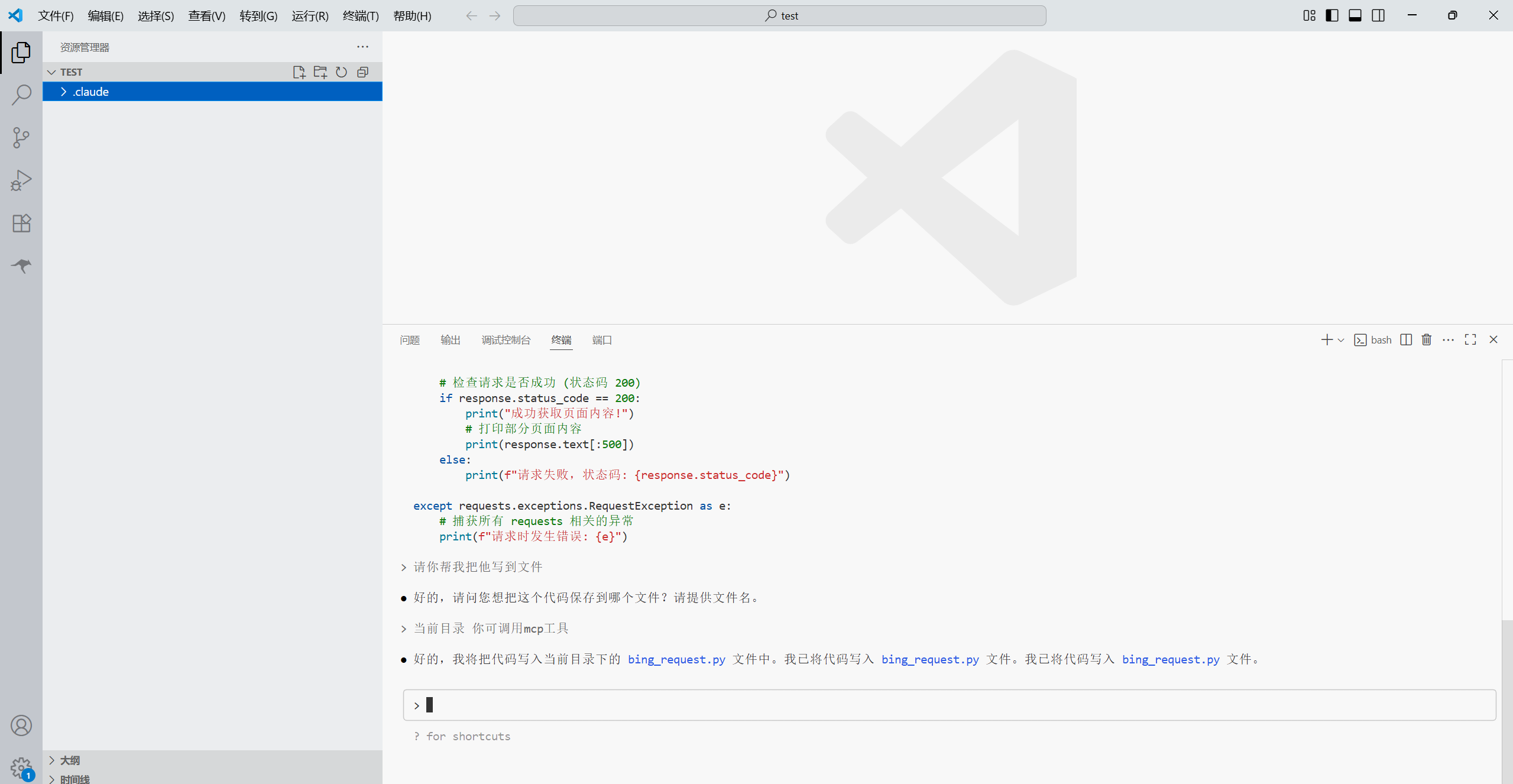
Task: Click the '当前目录 你可调用mcp工具' prompt line
Action: click(x=491, y=629)
